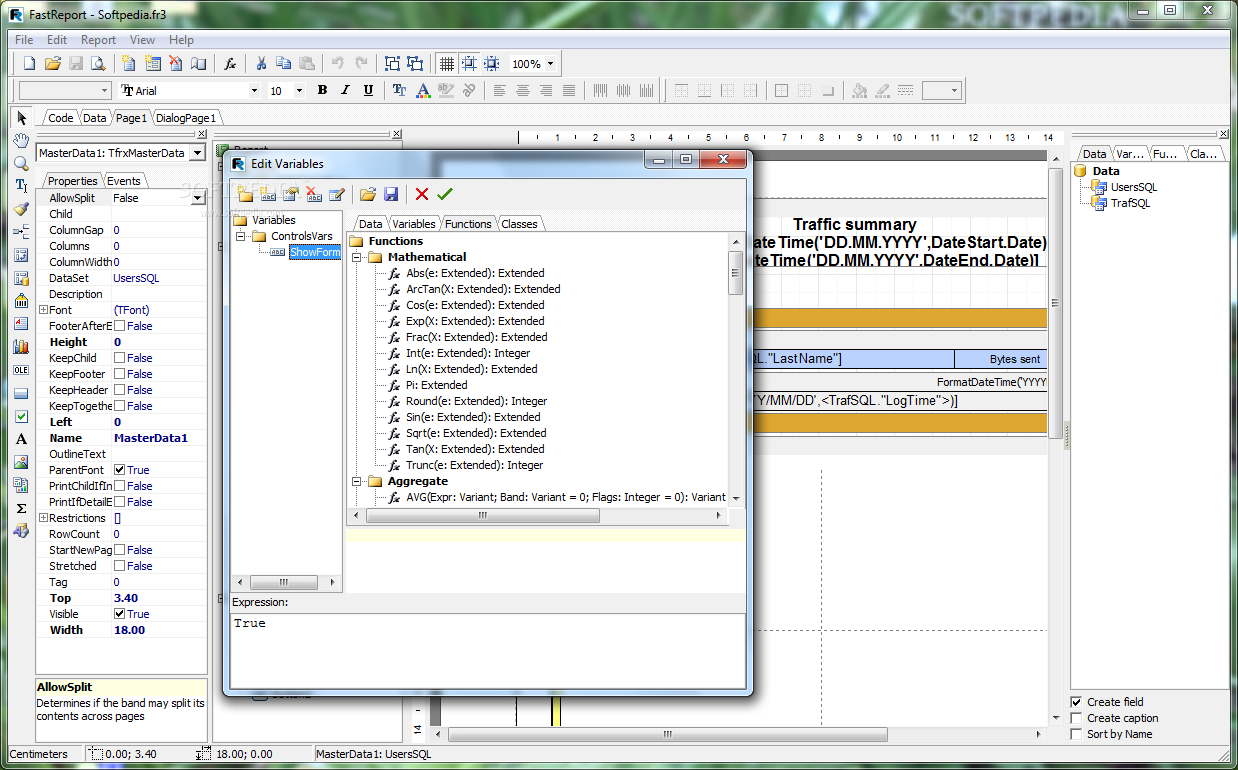Screen dimensions: 1238x770
Task: Confirm changes with the green checkmark
Action: (445, 194)
